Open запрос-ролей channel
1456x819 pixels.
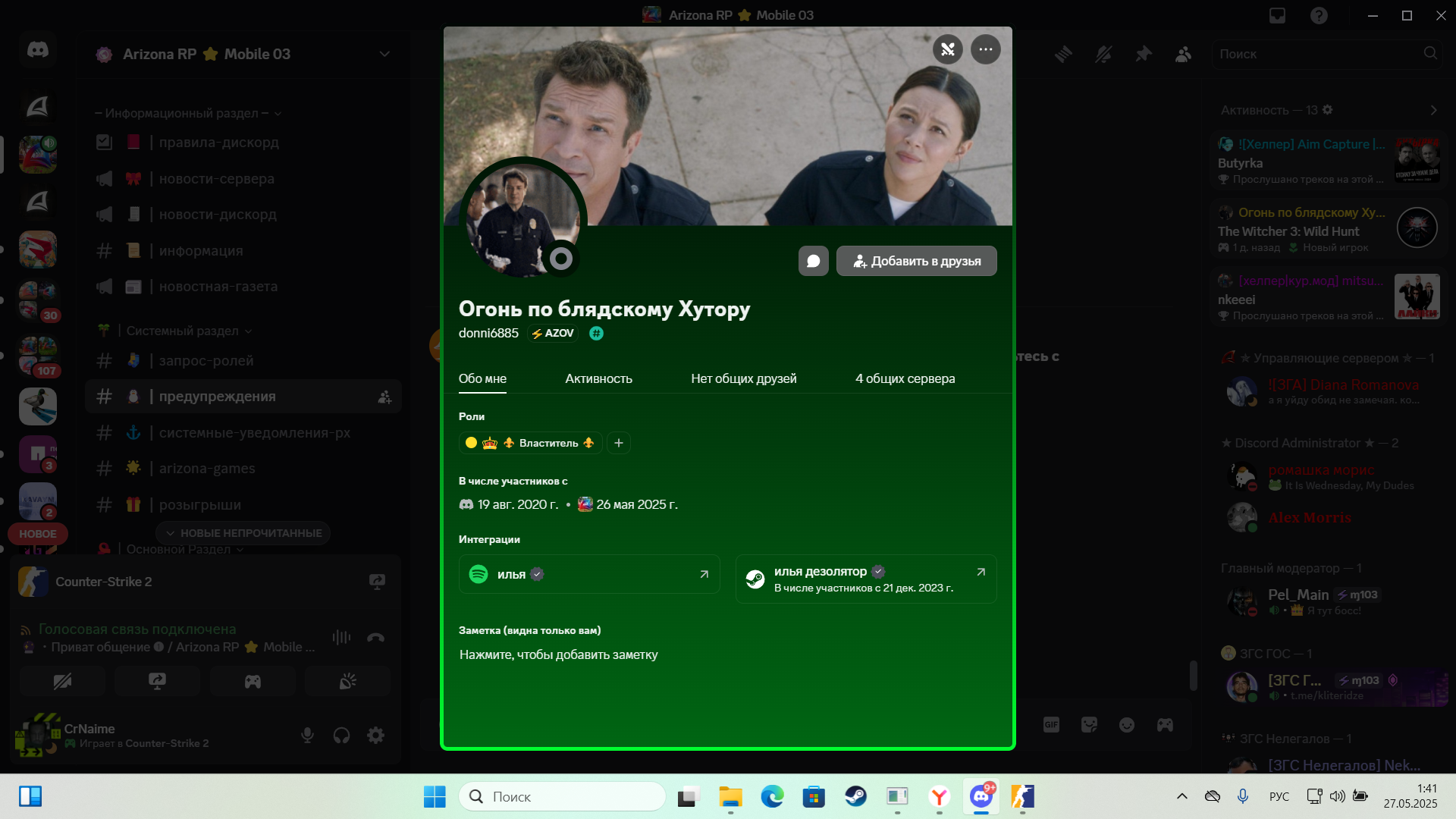(x=243, y=360)
